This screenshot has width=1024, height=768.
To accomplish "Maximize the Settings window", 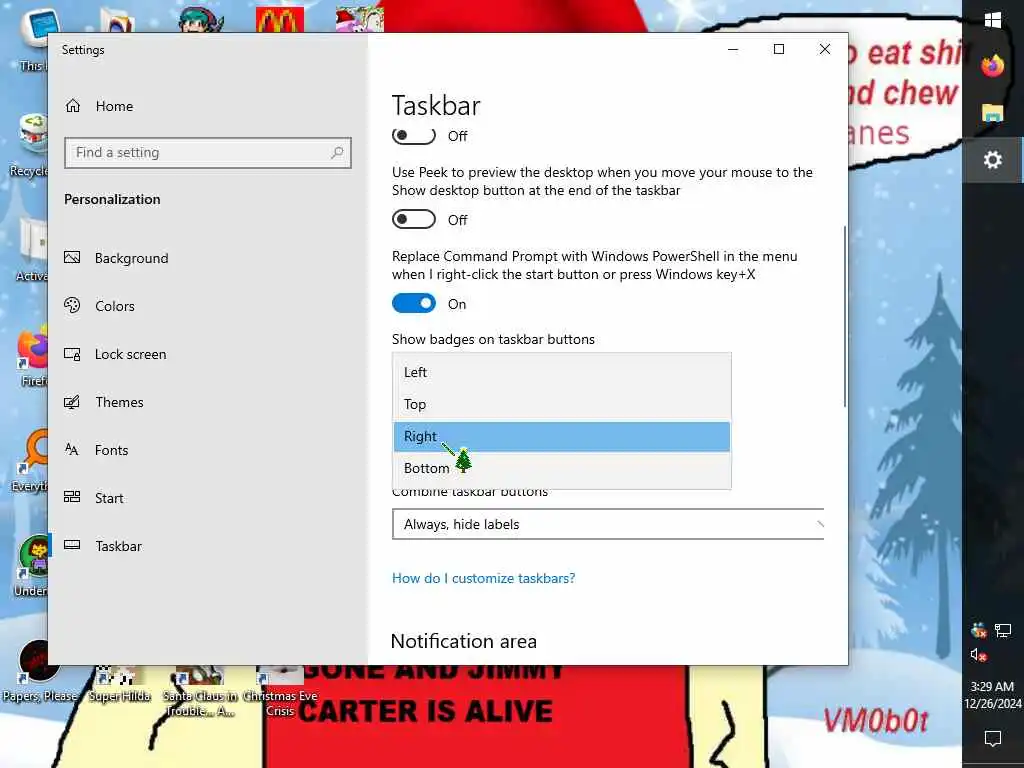I will click(x=778, y=50).
